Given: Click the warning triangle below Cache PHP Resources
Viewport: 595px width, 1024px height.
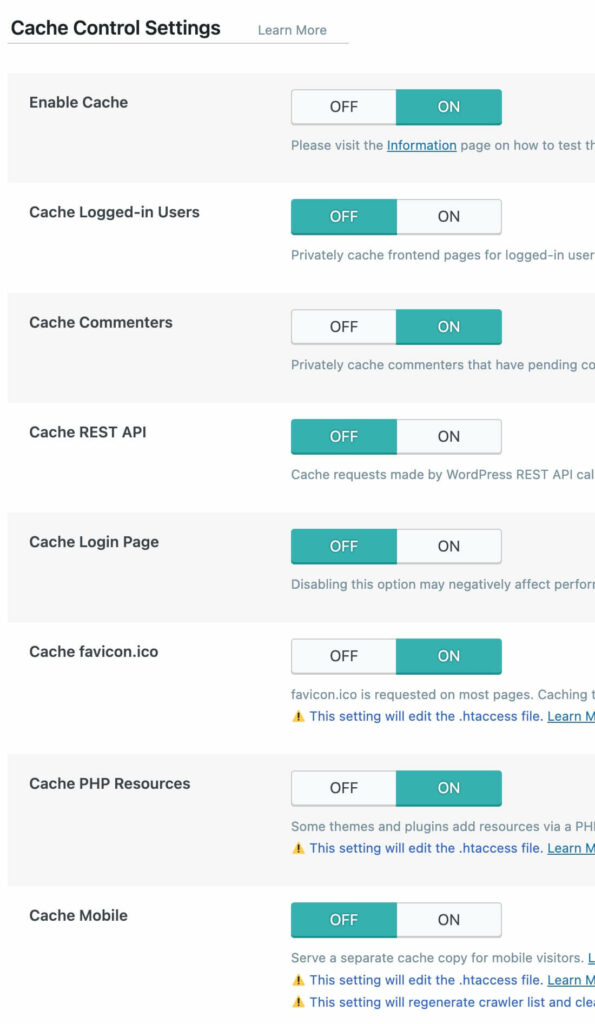Looking at the screenshot, I should click(x=296, y=848).
